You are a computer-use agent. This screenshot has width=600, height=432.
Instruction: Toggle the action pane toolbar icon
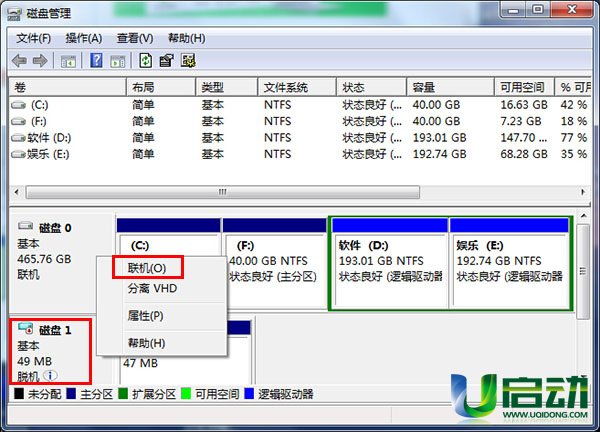(117, 61)
